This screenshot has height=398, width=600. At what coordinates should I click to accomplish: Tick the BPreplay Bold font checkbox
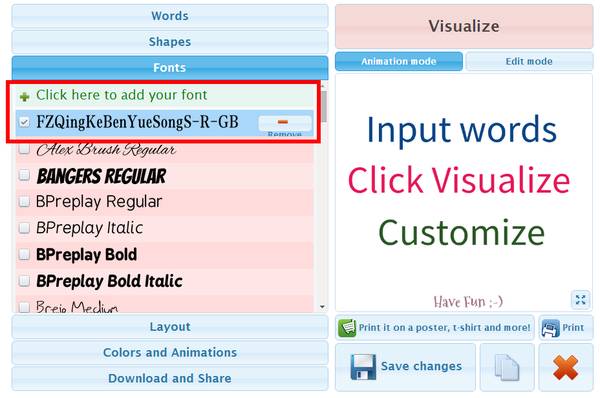[24, 254]
